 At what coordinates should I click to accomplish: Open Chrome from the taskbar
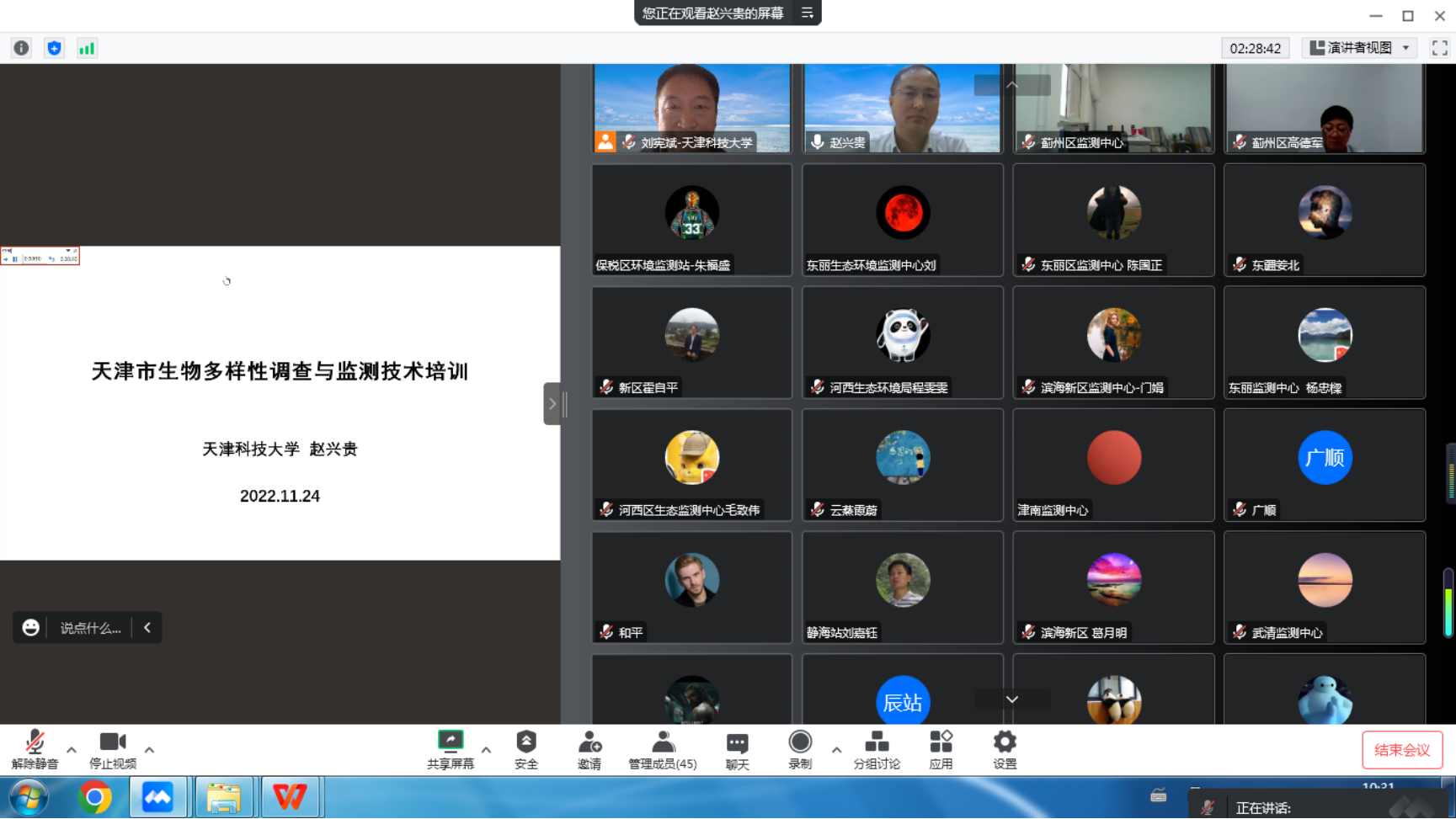point(94,797)
